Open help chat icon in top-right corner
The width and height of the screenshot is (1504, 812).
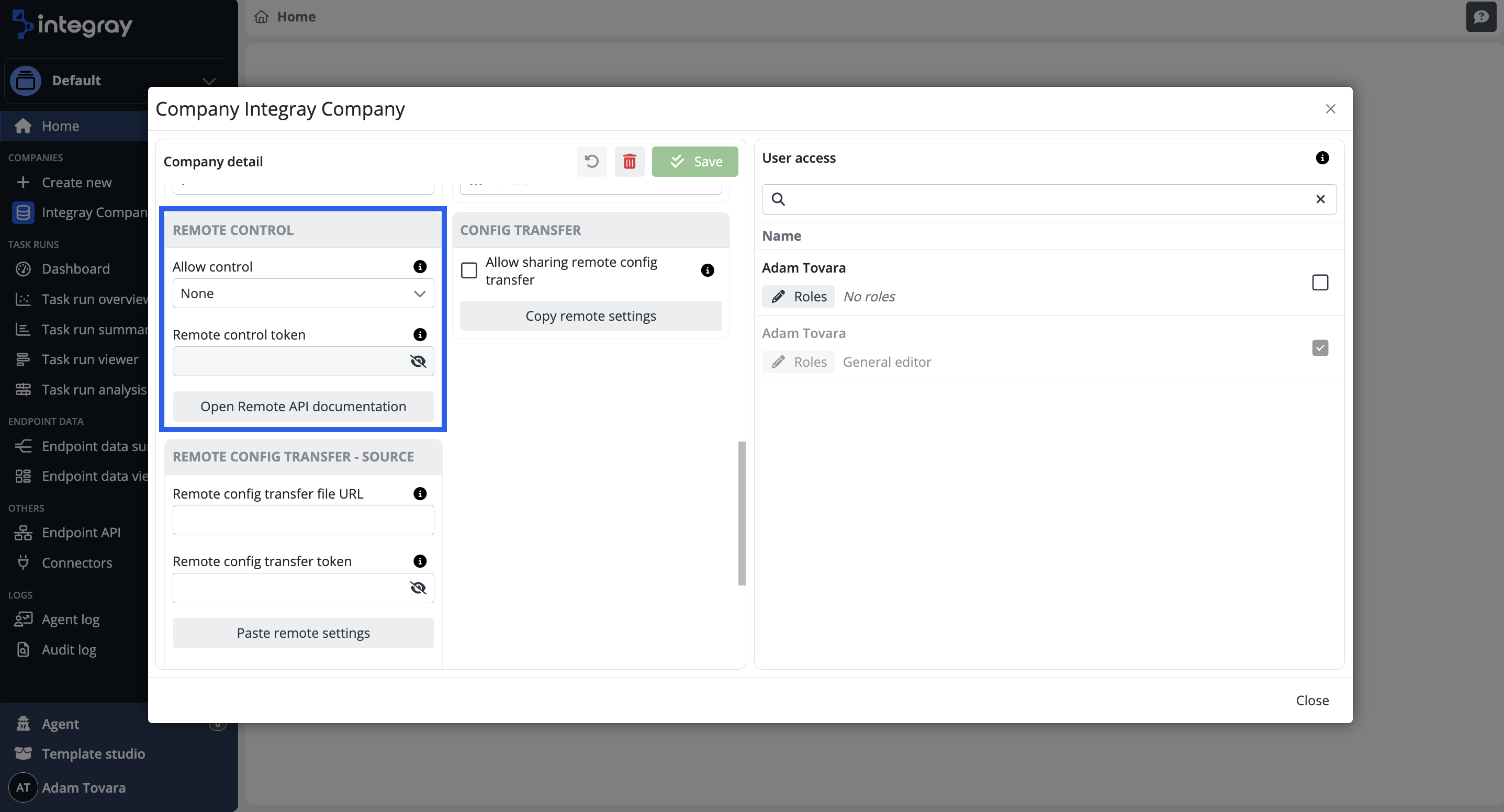(1480, 17)
